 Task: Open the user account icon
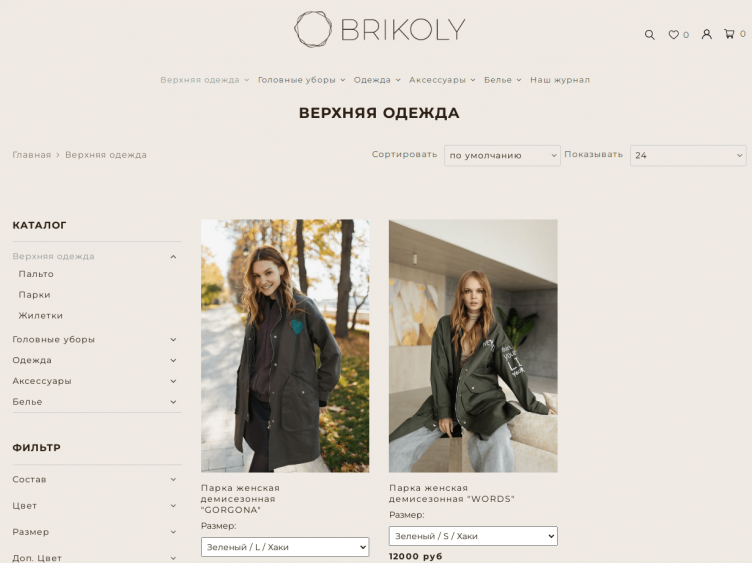[x=706, y=34]
